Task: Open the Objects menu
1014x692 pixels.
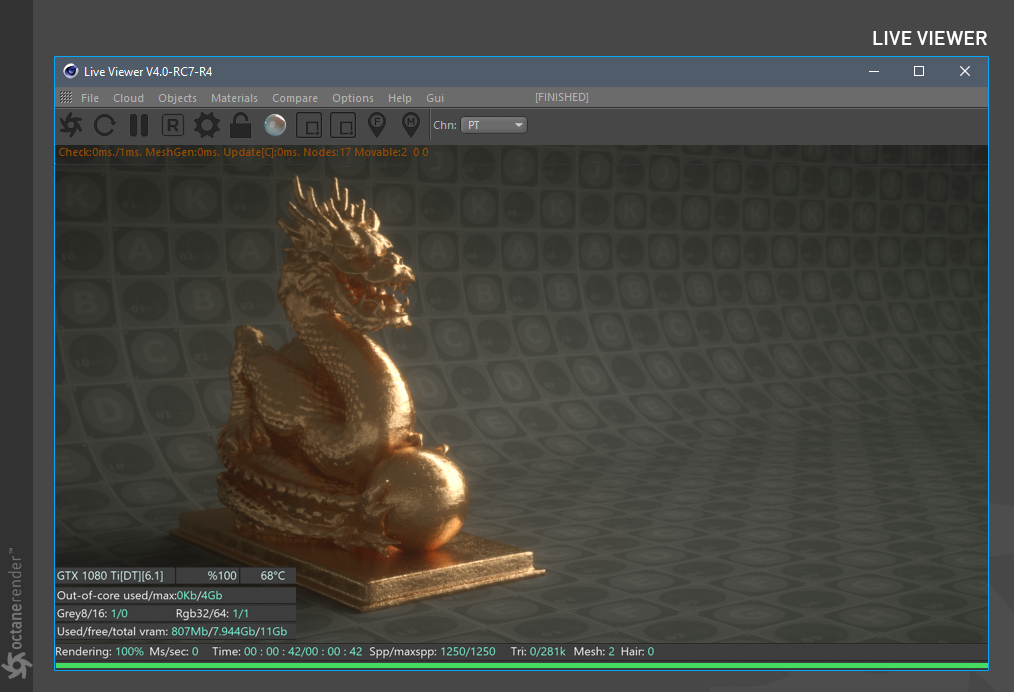Action: click(x=177, y=98)
